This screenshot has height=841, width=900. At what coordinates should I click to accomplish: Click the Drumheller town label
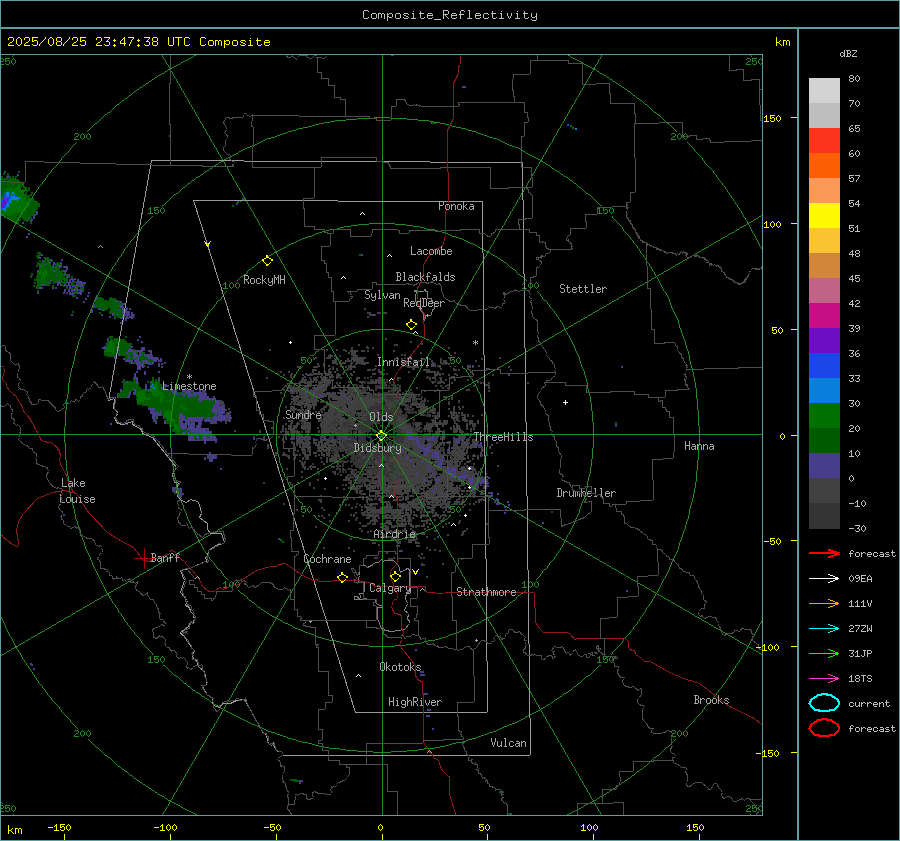pos(586,493)
